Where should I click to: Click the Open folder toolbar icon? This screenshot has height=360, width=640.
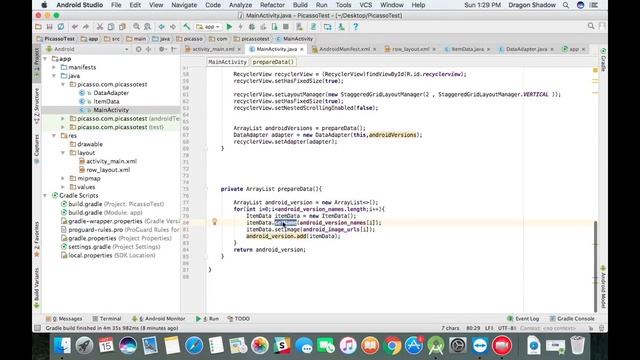38,27
